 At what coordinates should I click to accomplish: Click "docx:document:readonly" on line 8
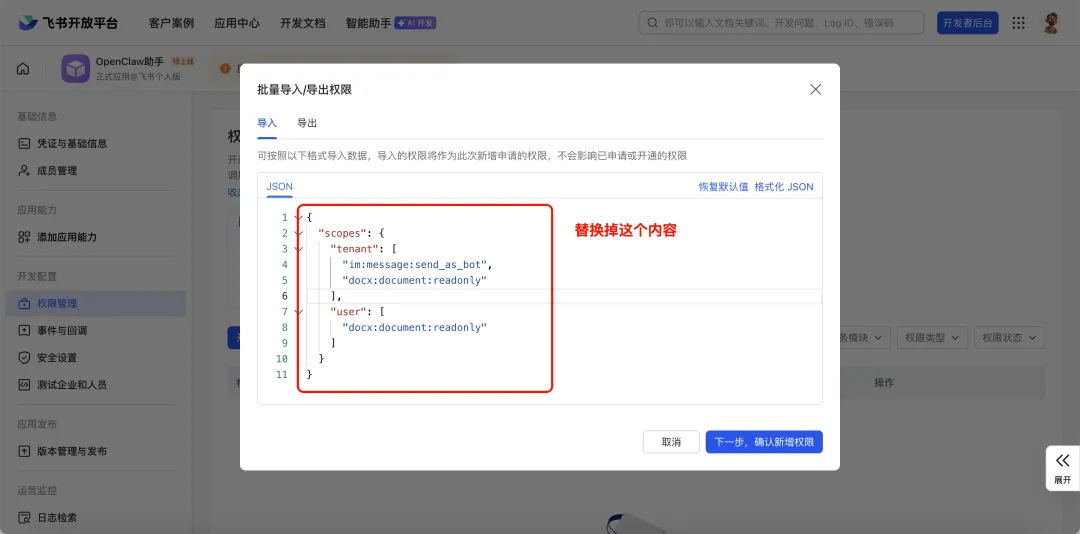(415, 328)
